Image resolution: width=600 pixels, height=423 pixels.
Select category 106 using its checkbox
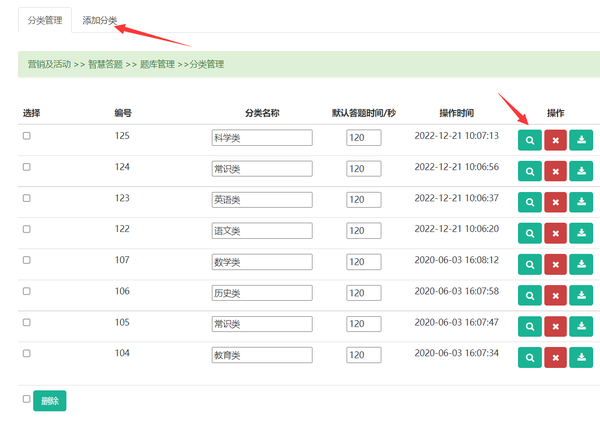coord(26,291)
